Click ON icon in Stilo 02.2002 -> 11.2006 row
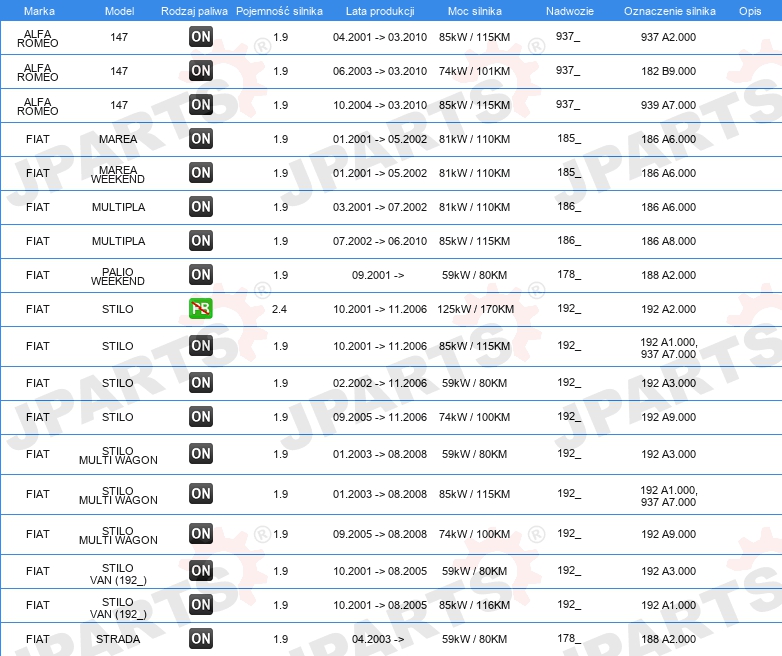This screenshot has width=782, height=656. 201,383
